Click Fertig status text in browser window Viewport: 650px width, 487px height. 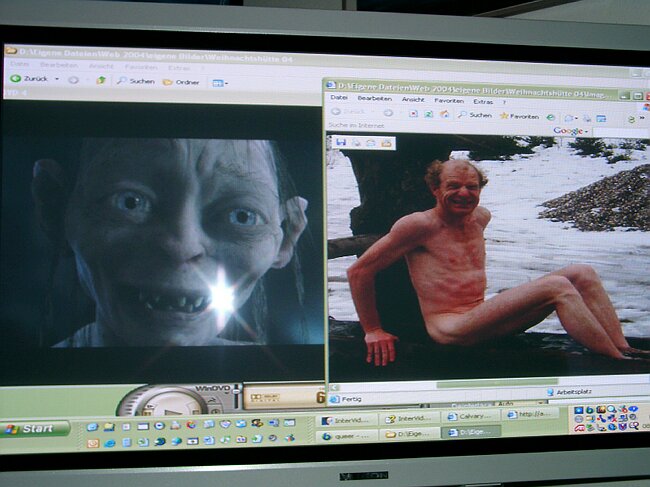[x=352, y=400]
